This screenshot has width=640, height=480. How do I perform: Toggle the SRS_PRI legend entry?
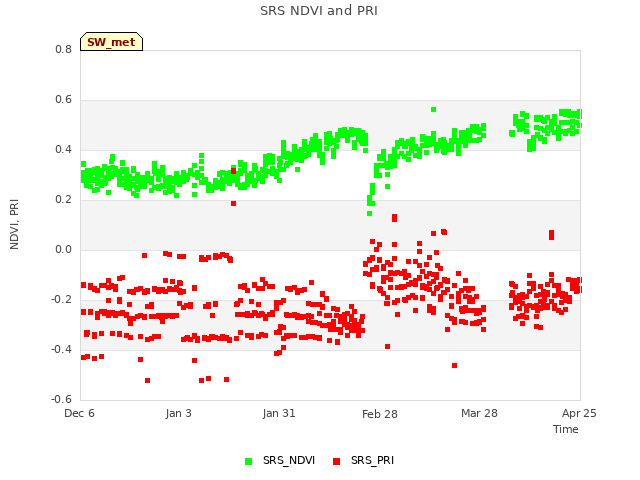(363, 460)
